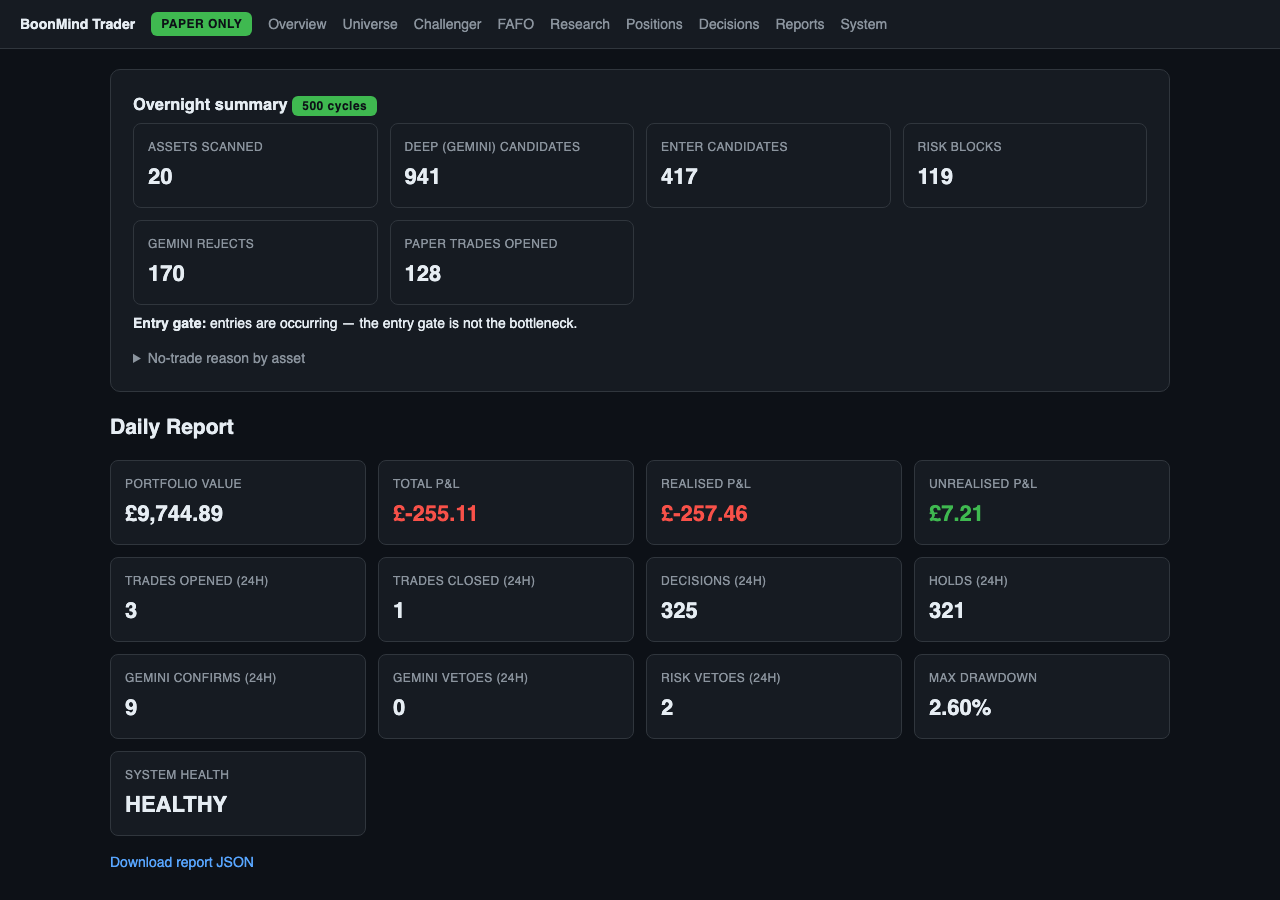Viewport: 1280px width, 900px height.
Task: Click the Trades Opened (24h) value 3
Action: click(131, 611)
